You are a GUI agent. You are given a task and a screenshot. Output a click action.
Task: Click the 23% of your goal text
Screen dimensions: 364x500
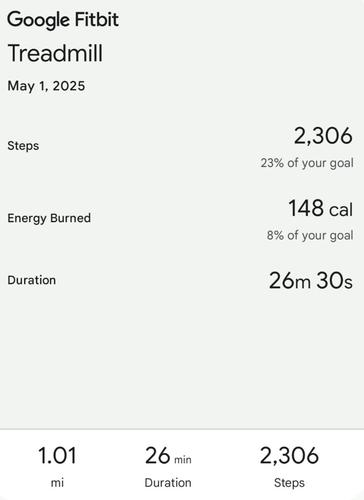307,163
